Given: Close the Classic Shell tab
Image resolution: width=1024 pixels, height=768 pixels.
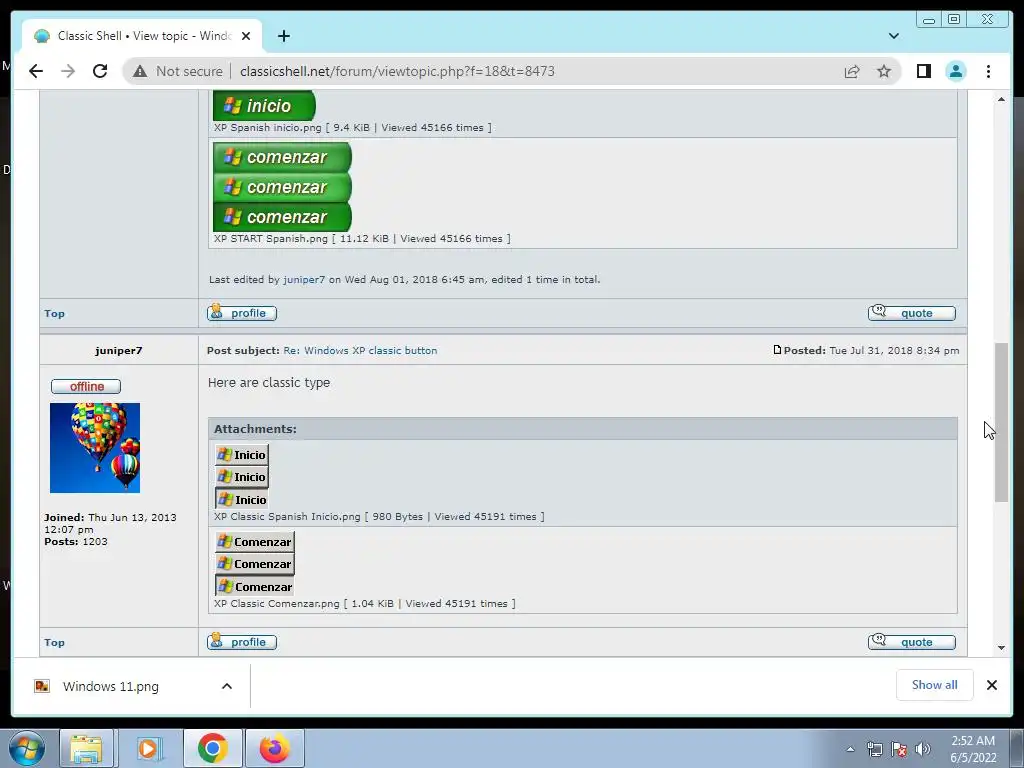Looking at the screenshot, I should pos(246,36).
